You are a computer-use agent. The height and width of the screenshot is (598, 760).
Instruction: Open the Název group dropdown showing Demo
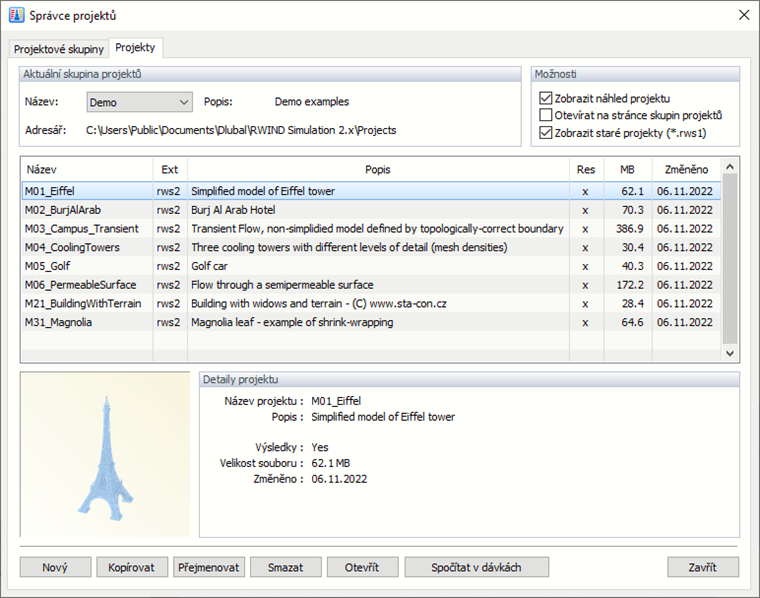click(140, 102)
